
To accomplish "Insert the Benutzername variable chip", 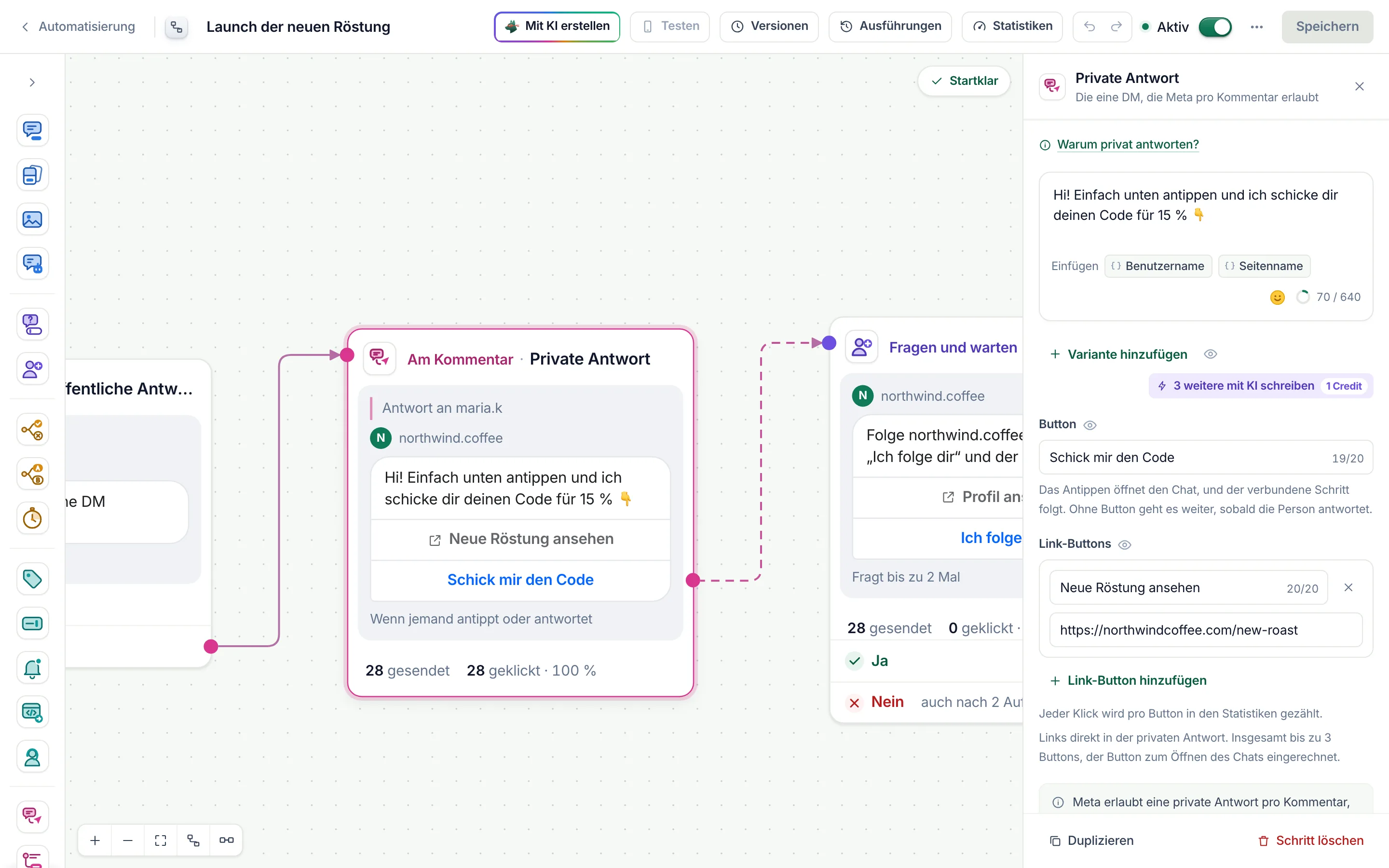I will click(x=1157, y=266).
